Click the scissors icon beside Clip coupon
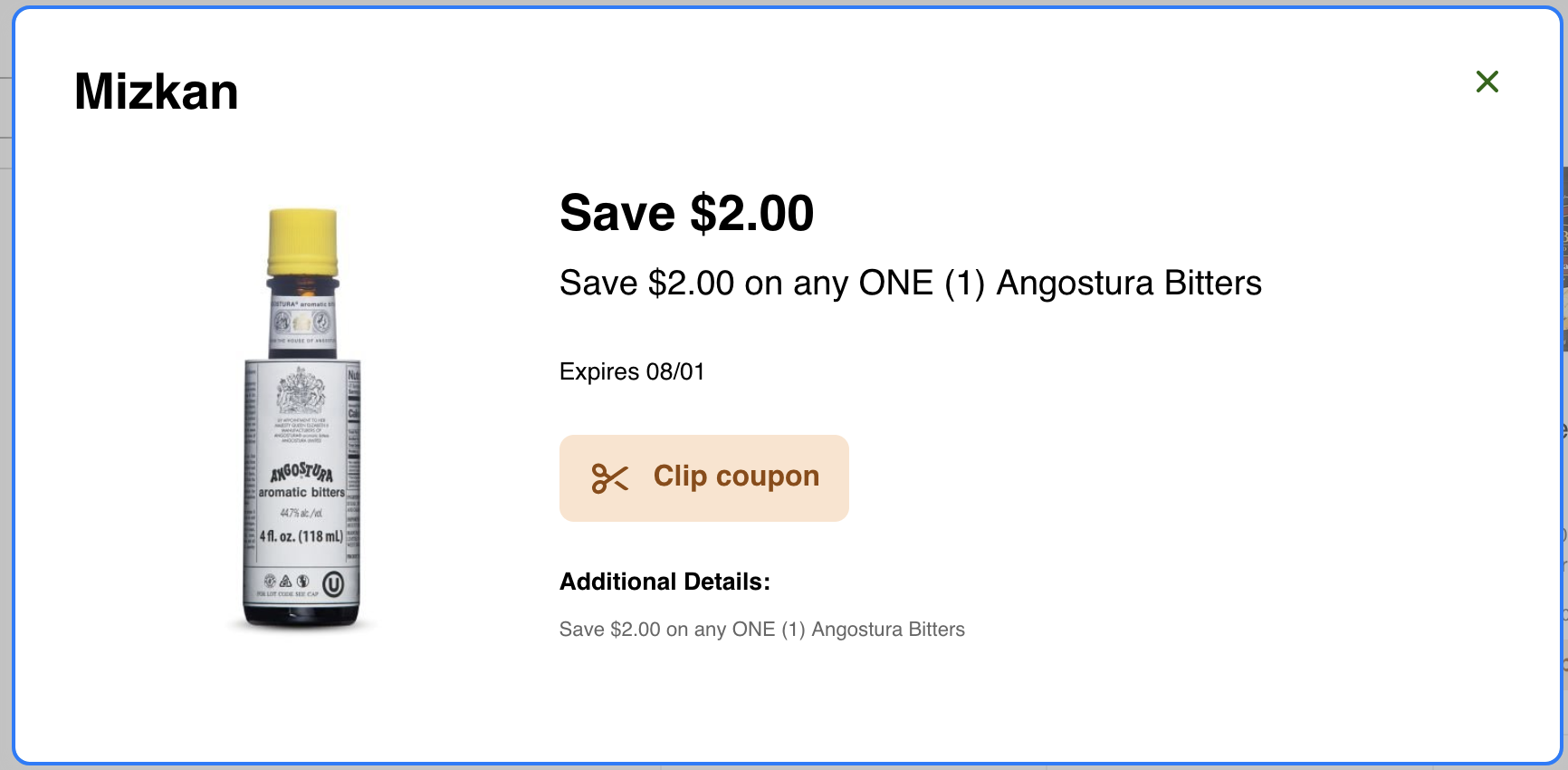 (x=609, y=478)
